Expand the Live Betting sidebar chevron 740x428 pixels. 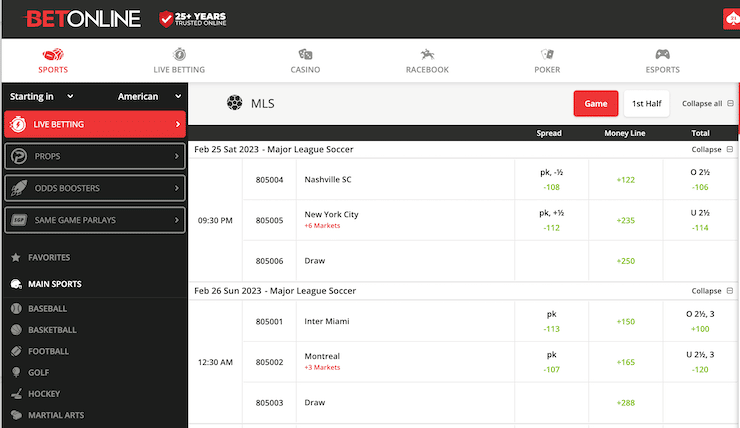click(177, 124)
